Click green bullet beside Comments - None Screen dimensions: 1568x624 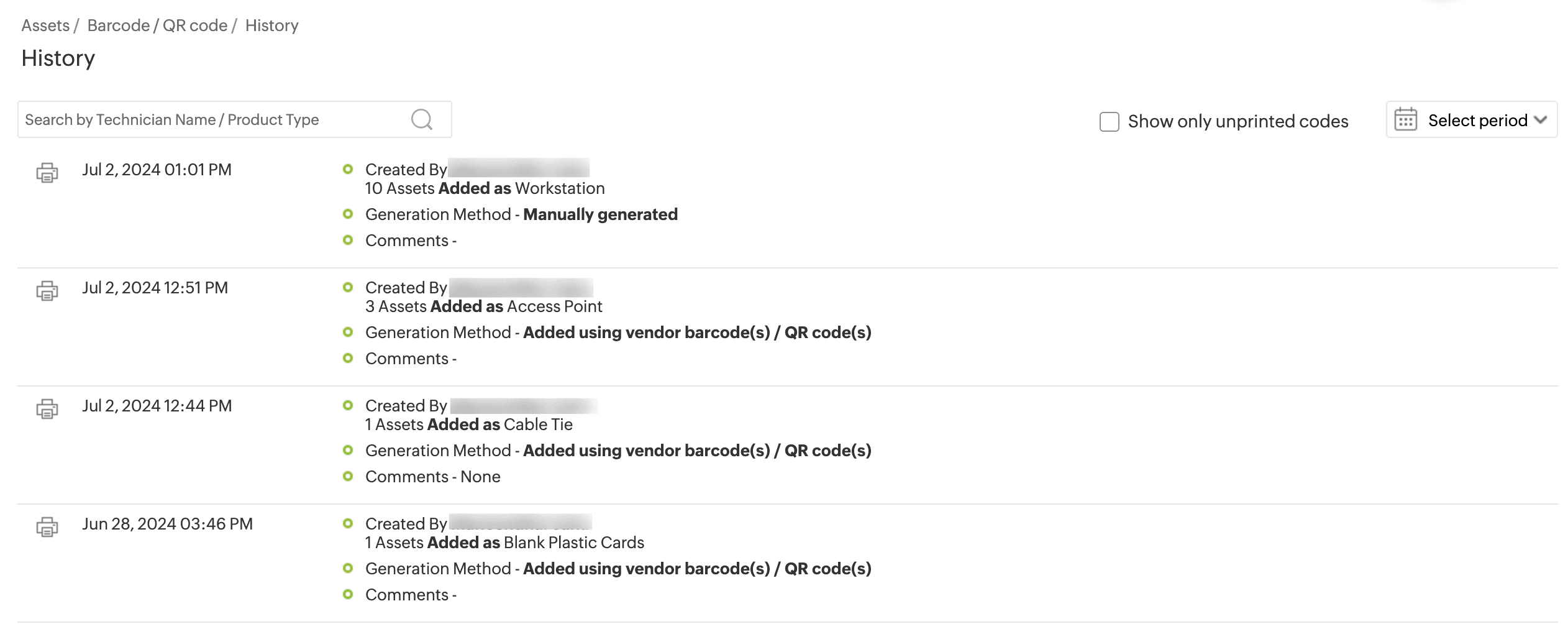tap(348, 477)
